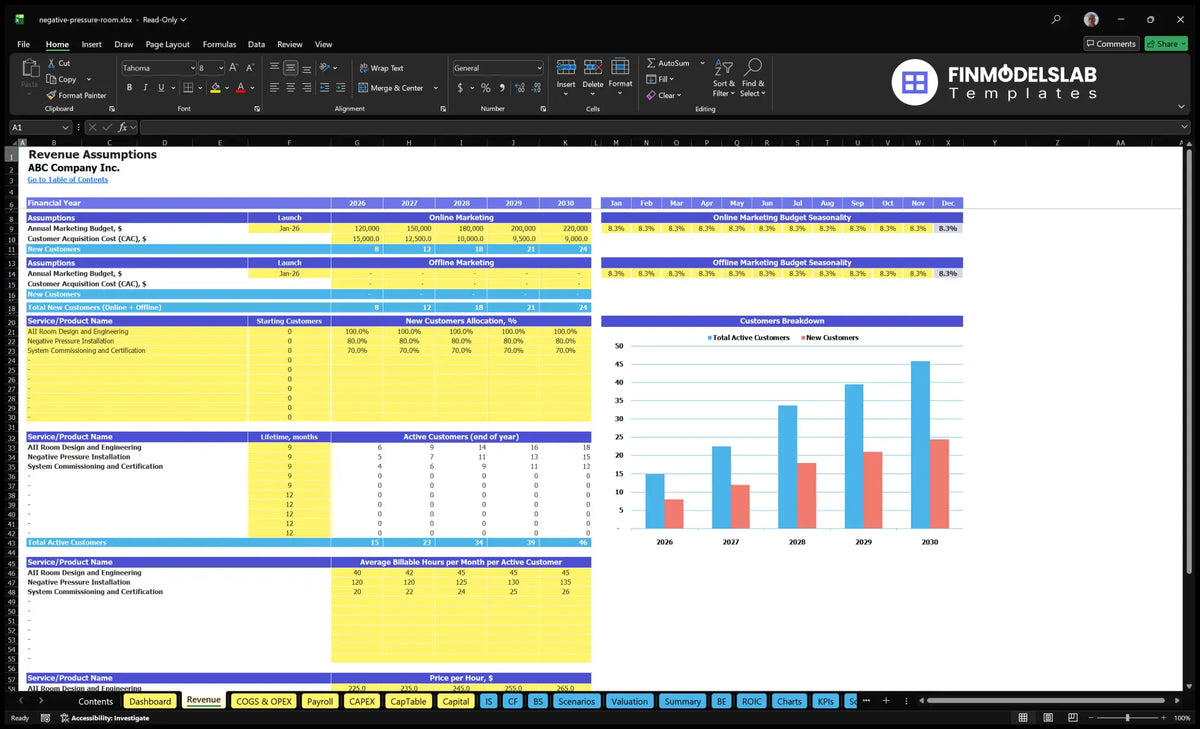Click Decrease Decimal icon
The width and height of the screenshot is (1200, 729).
tap(535, 88)
